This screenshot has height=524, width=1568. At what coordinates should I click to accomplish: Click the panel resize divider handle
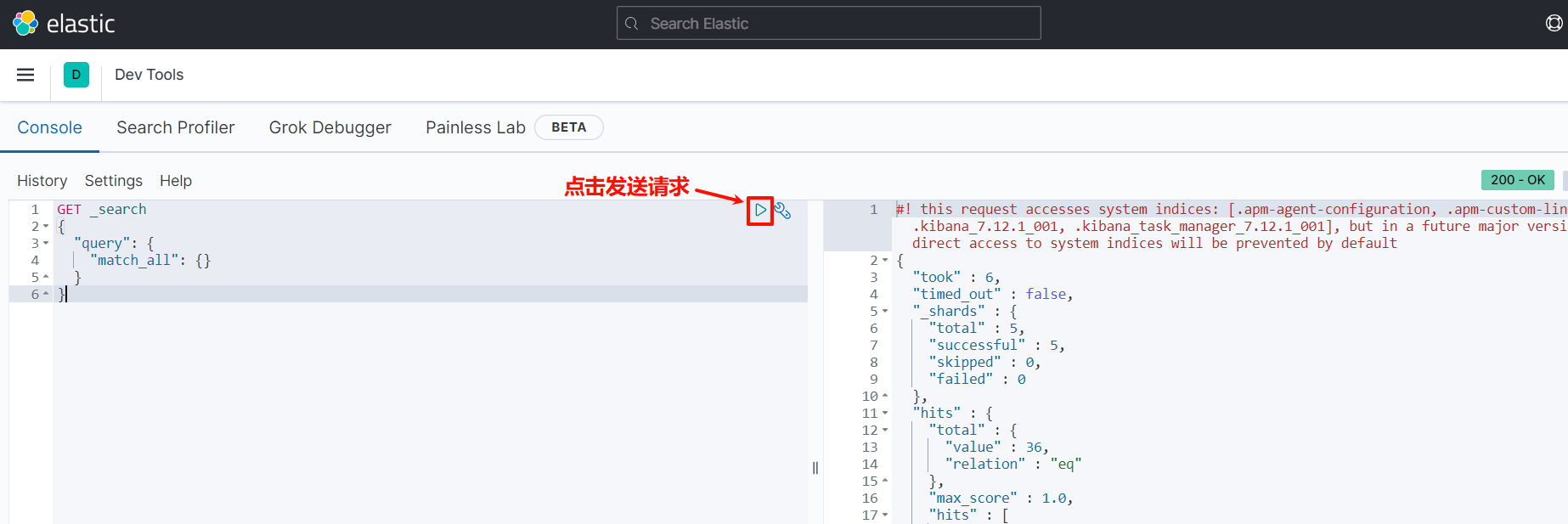pos(815,468)
